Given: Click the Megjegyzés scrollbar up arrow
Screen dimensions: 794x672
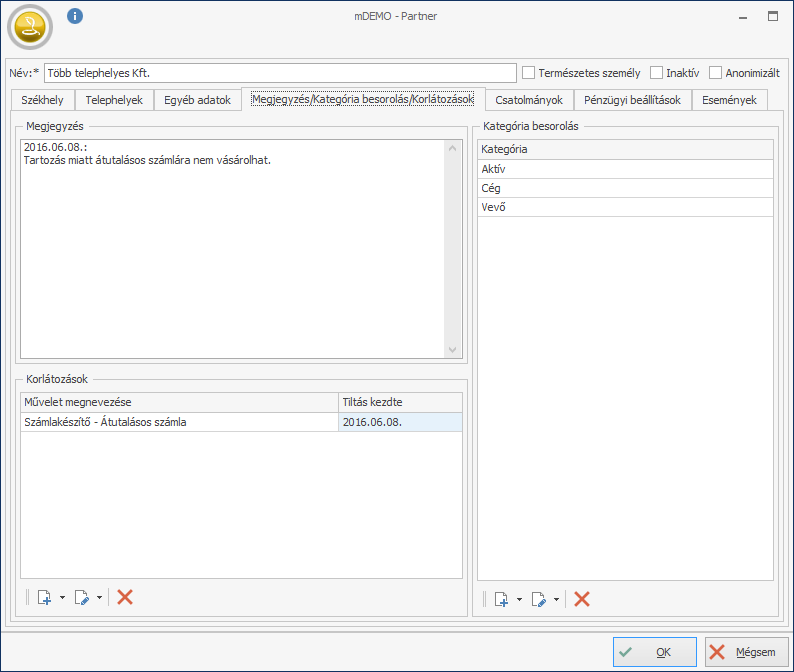Looking at the screenshot, I should (453, 148).
